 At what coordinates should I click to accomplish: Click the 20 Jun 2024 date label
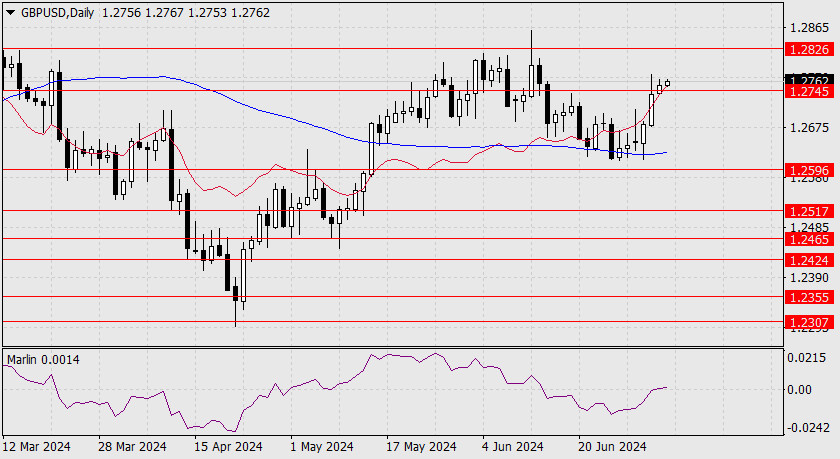tap(612, 446)
